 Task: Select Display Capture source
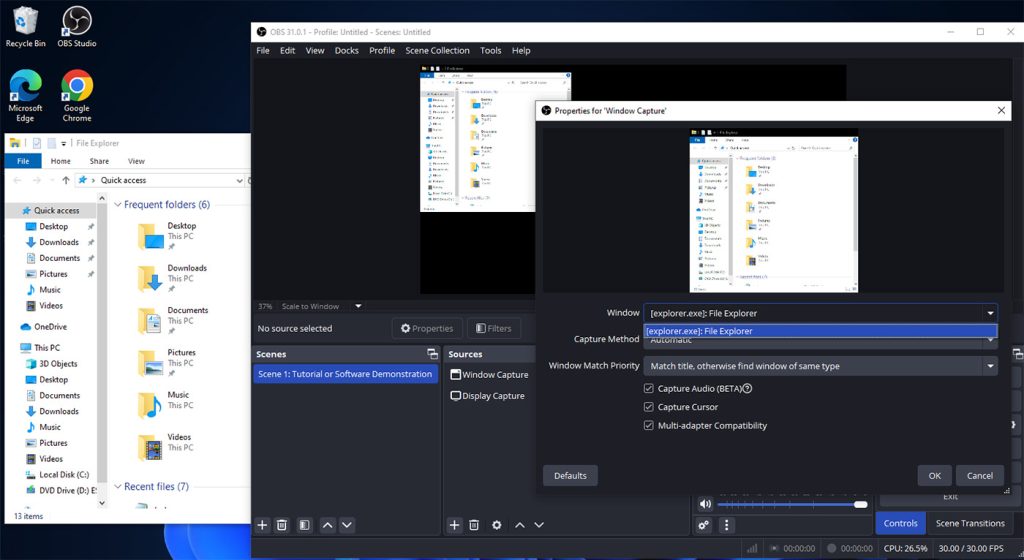click(489, 396)
